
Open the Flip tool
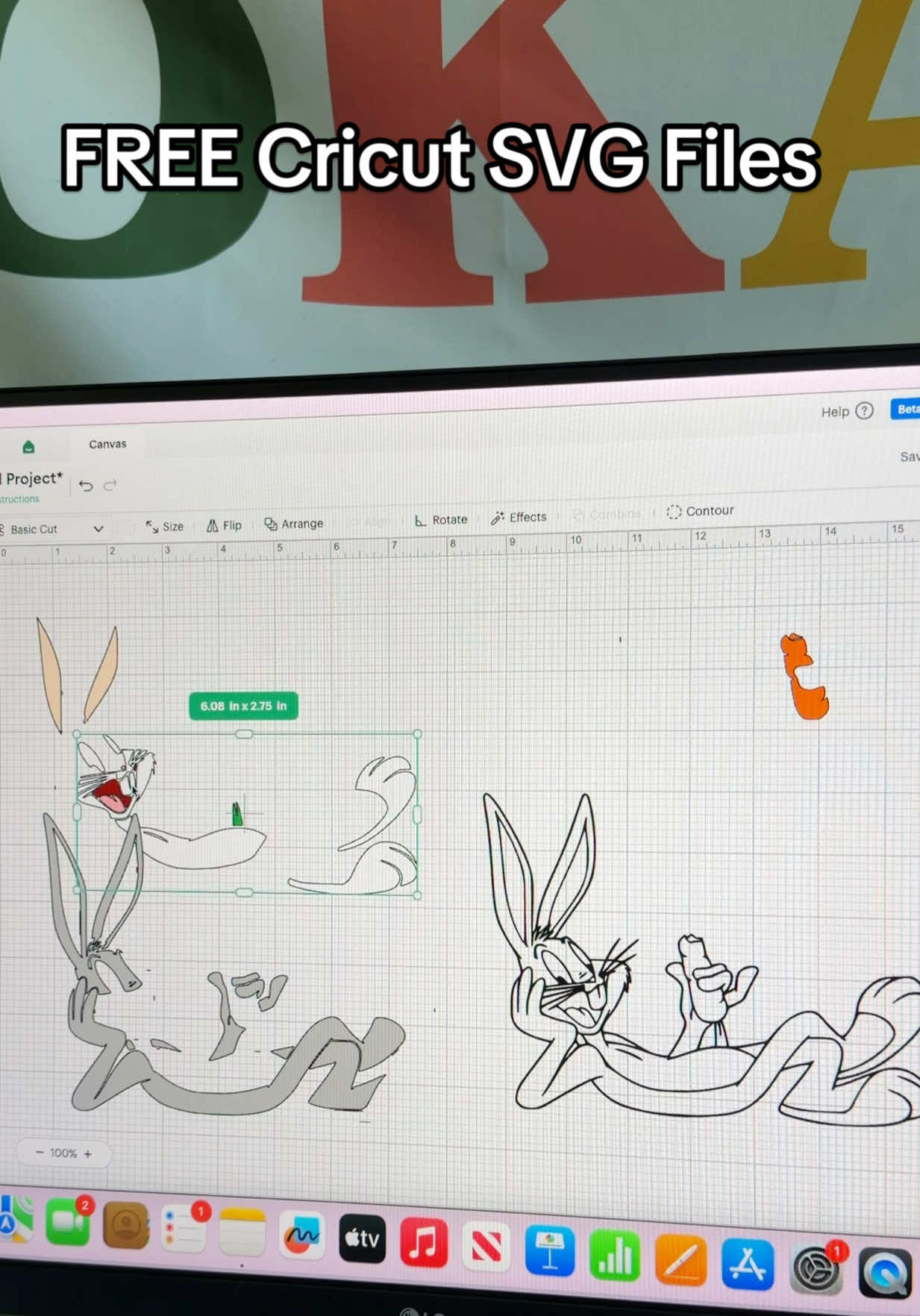224,525
